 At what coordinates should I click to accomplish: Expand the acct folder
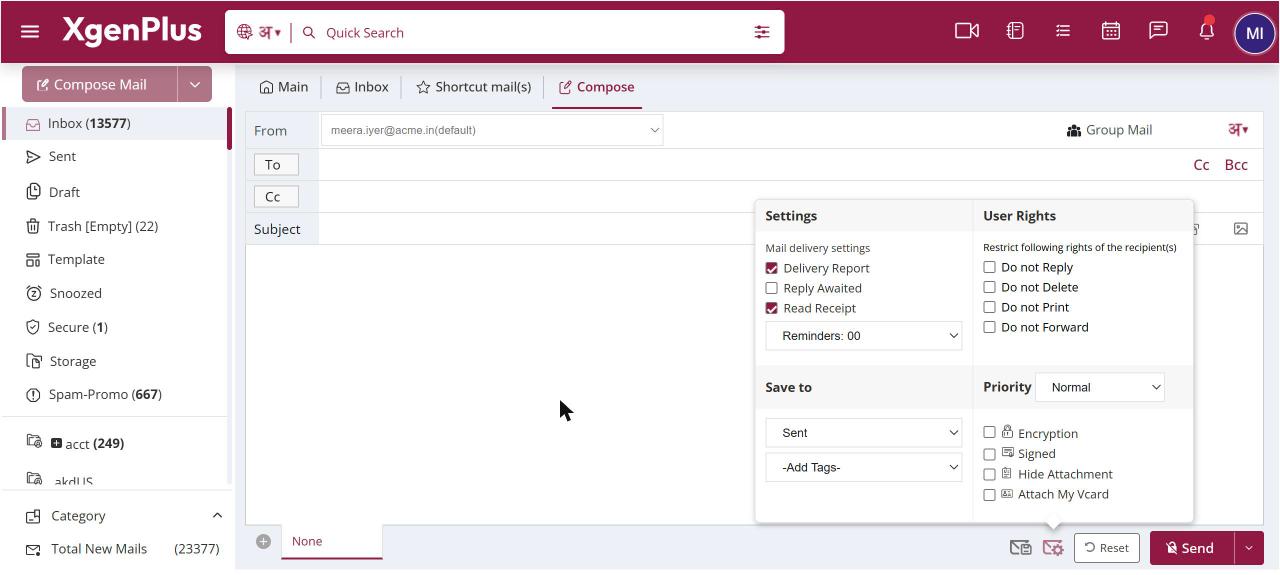(x=56, y=443)
